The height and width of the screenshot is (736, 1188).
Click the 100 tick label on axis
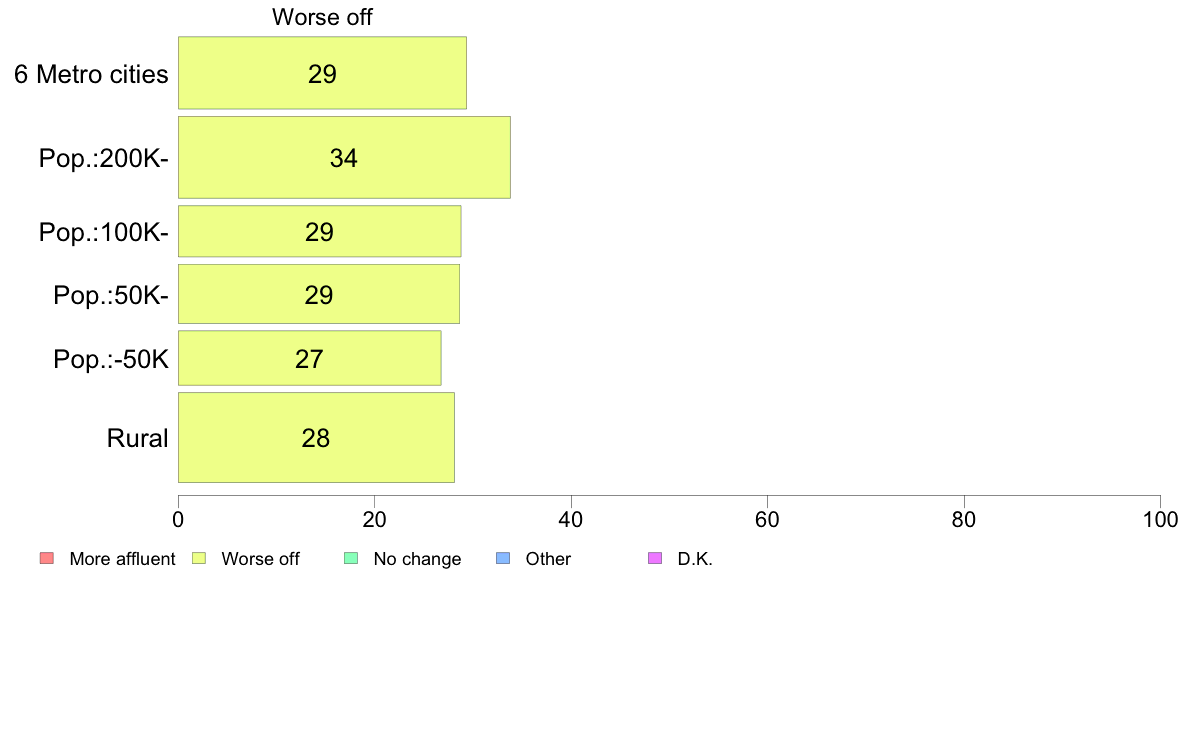tap(1160, 519)
